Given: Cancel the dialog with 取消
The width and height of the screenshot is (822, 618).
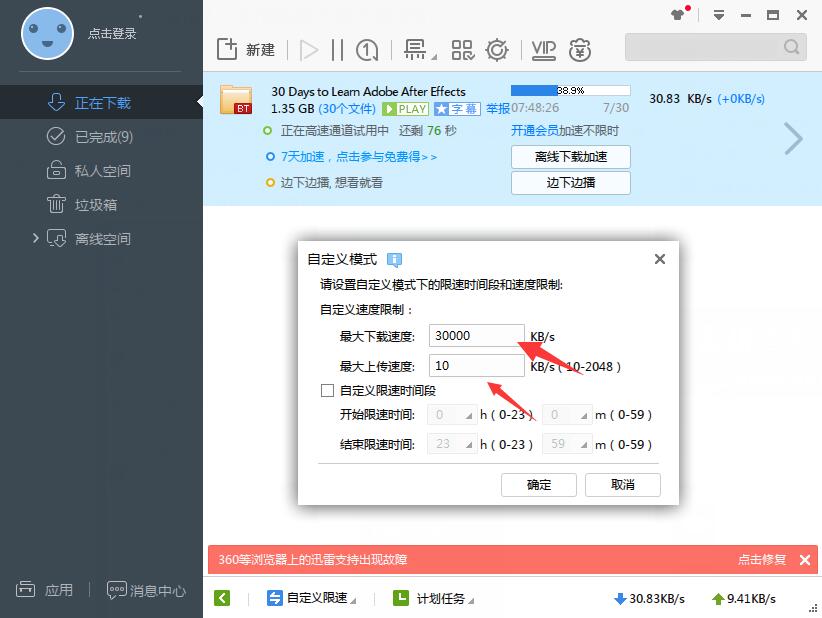Looking at the screenshot, I should point(623,485).
